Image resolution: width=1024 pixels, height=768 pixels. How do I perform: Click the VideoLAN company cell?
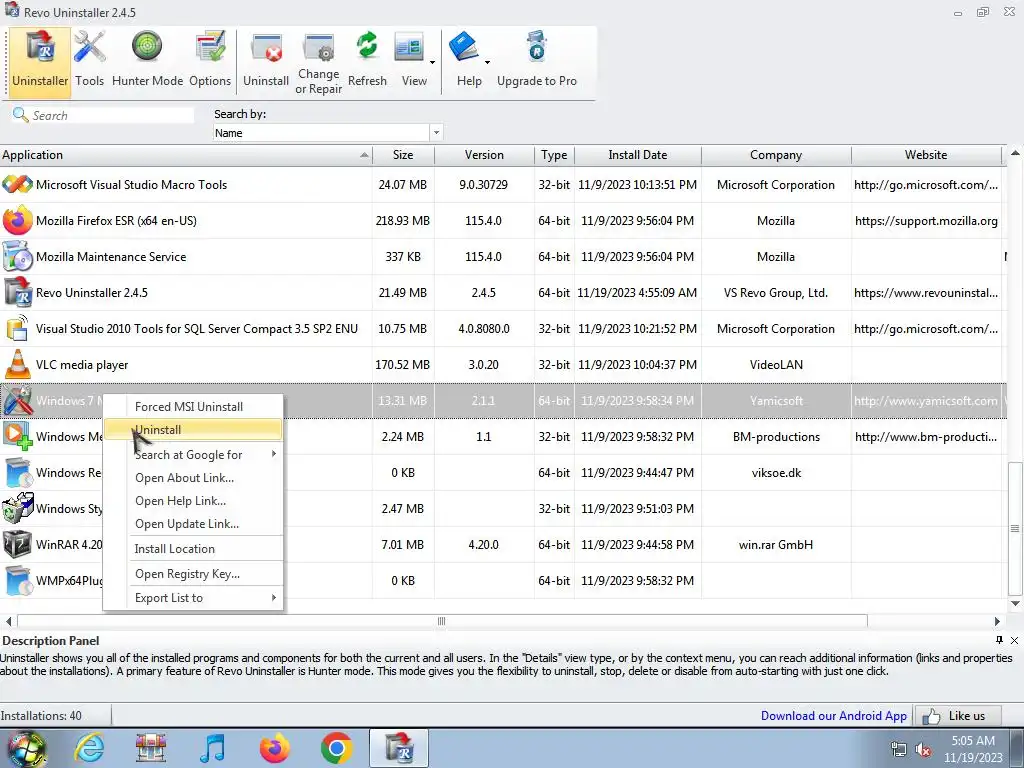click(x=776, y=364)
